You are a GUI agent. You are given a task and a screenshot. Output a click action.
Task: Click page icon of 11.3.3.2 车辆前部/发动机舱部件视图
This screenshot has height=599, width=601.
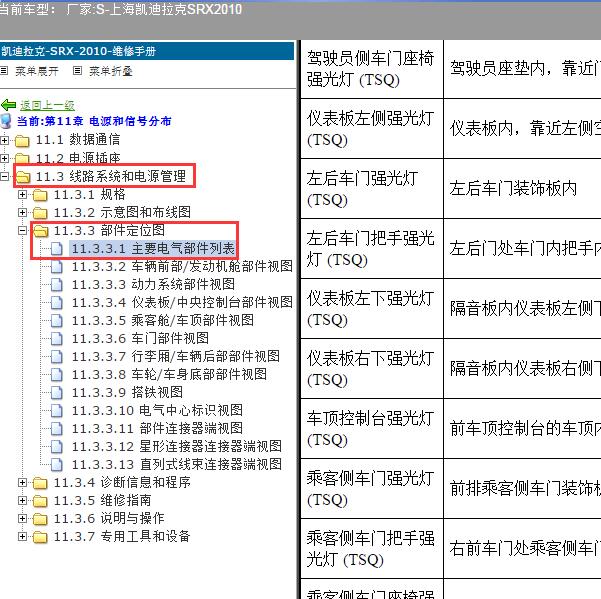(57, 267)
